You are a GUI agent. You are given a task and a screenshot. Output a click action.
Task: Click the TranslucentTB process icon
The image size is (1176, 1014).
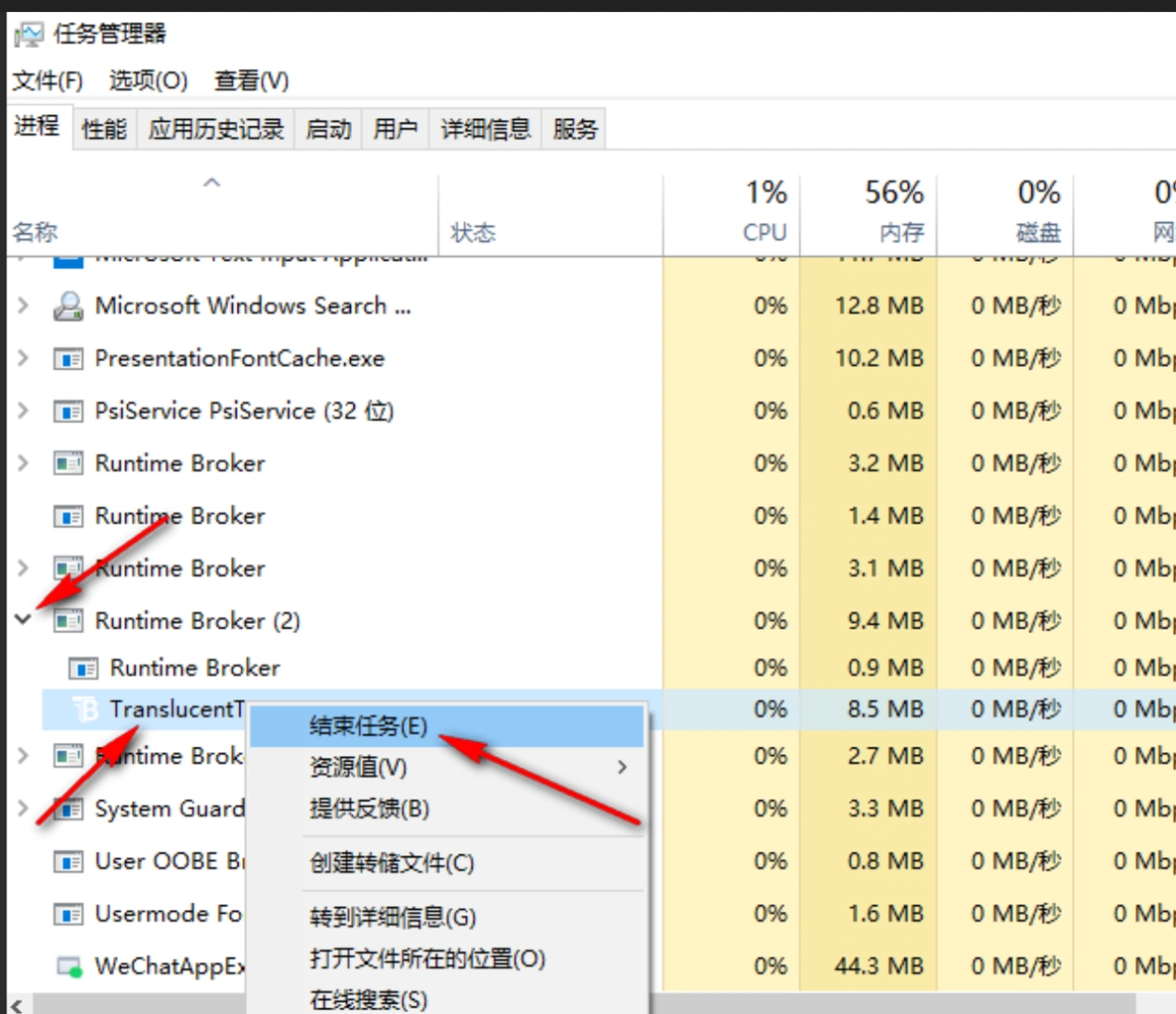(x=84, y=710)
